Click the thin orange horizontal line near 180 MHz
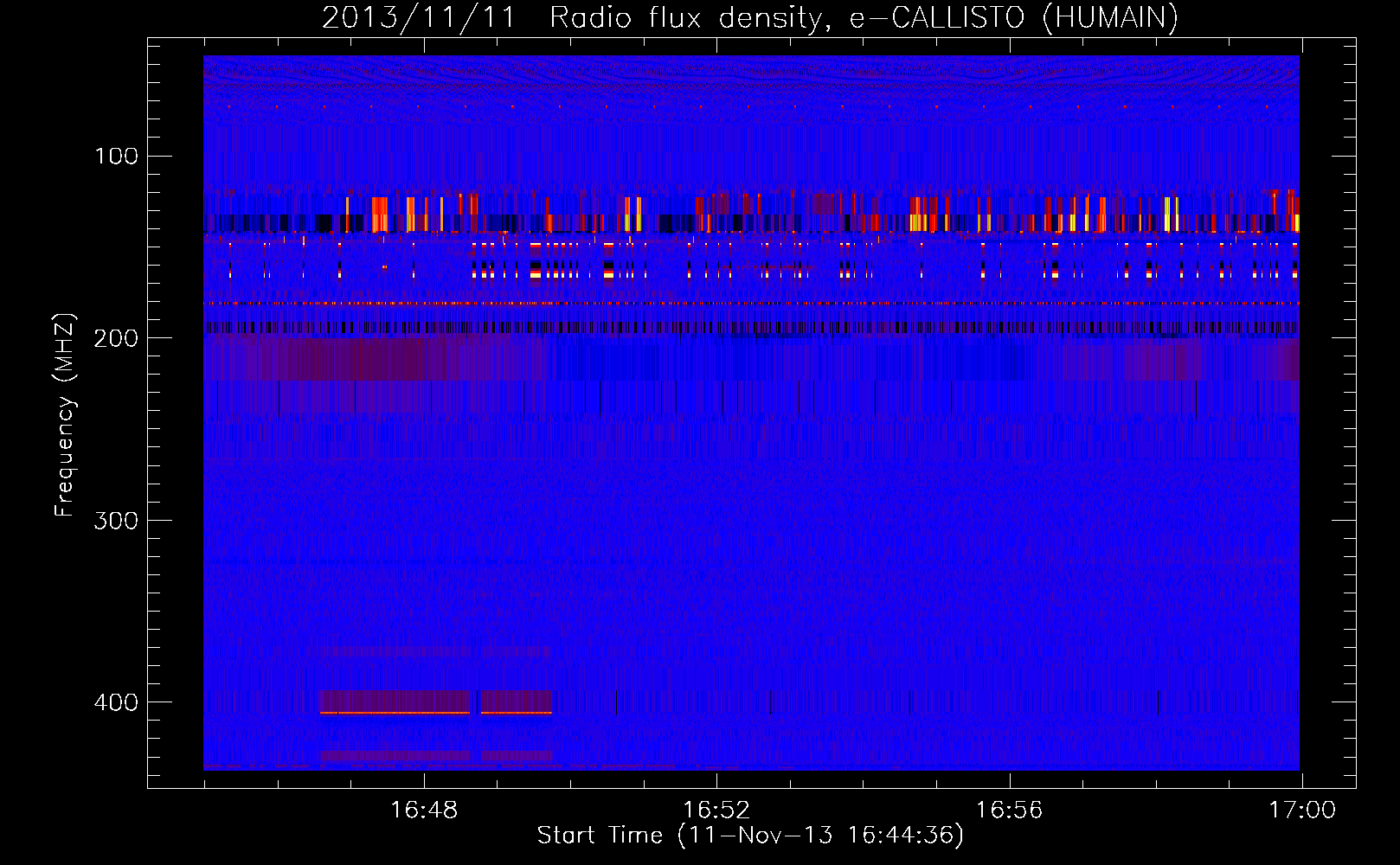This screenshot has height=865, width=1400. tap(751, 304)
